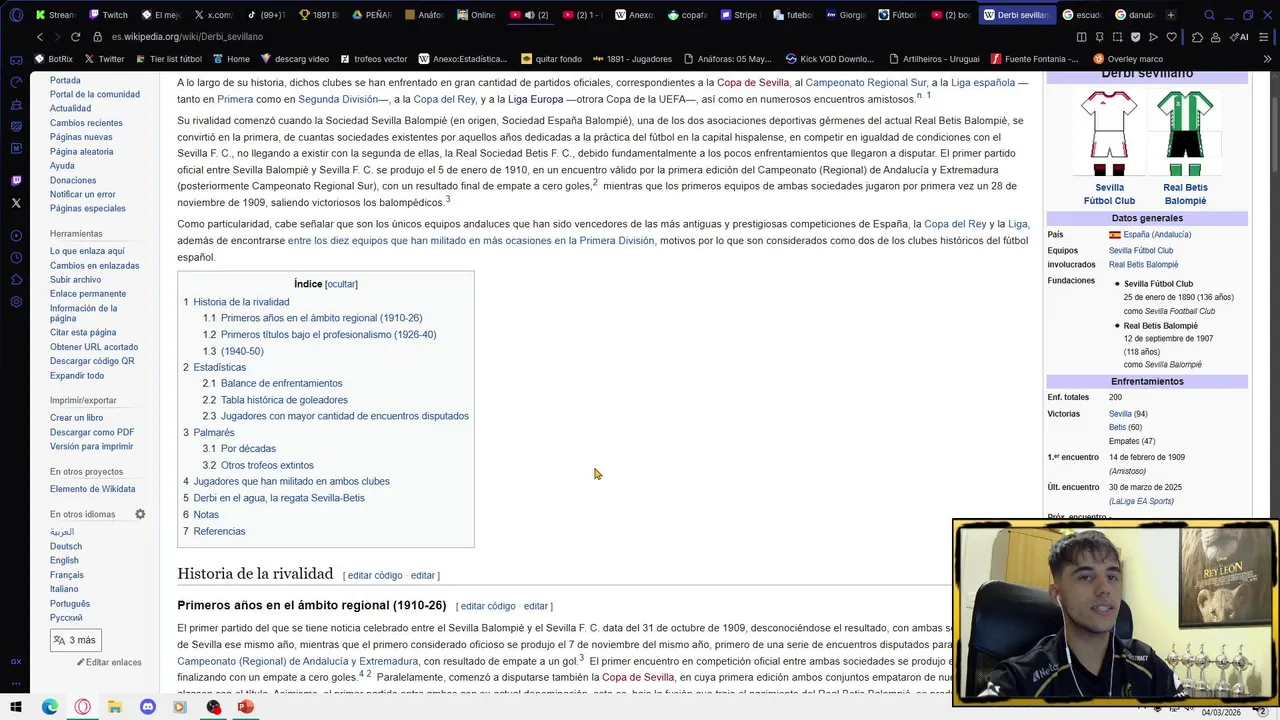Viewport: 1280px width, 720px height.
Task: Click the Sevilla FC kit image
Action: (x=1109, y=133)
